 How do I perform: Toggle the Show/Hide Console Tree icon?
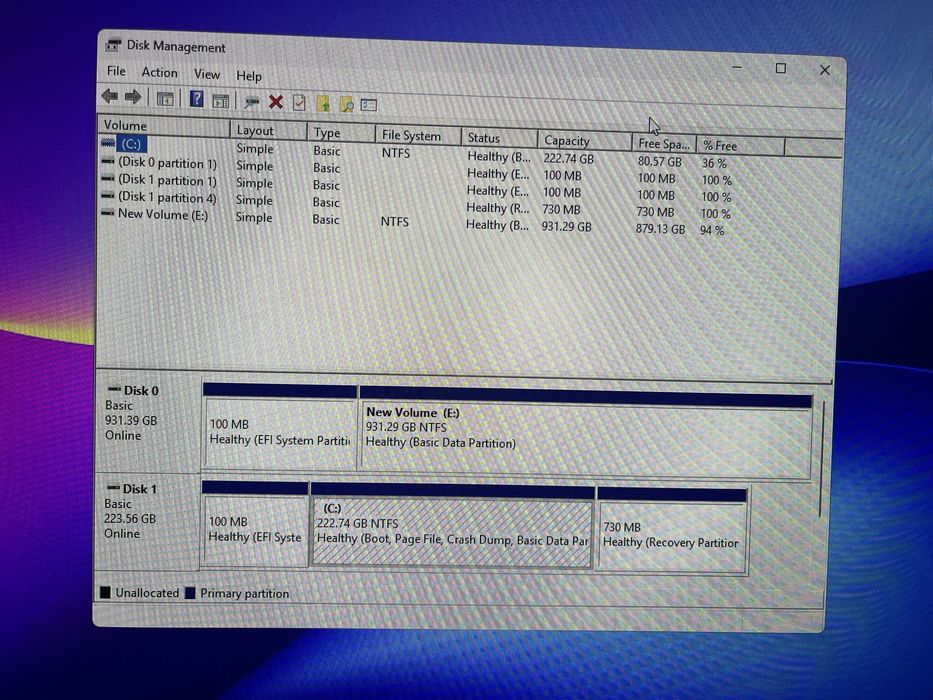point(165,99)
